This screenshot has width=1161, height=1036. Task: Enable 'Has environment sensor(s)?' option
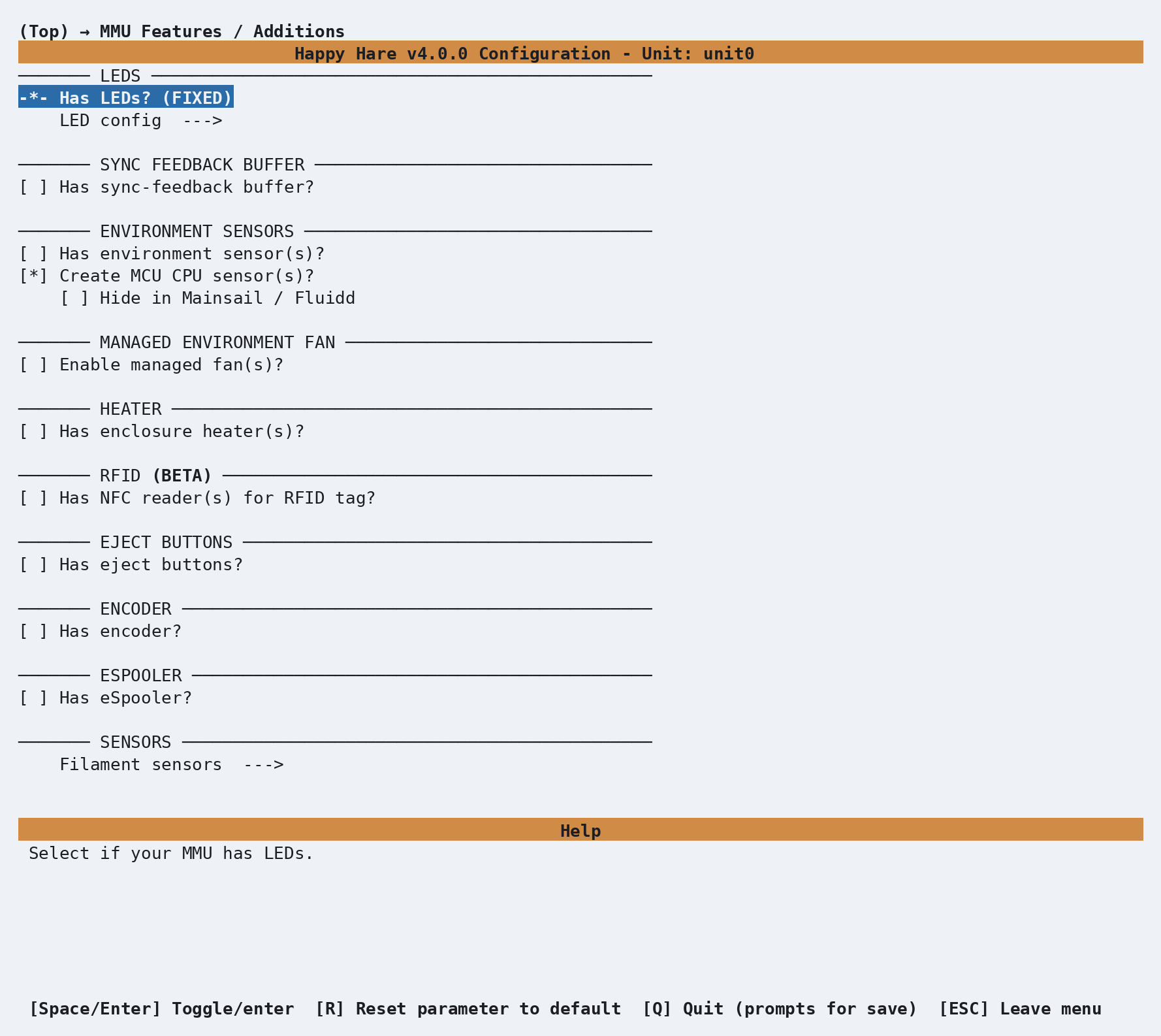coord(172,253)
